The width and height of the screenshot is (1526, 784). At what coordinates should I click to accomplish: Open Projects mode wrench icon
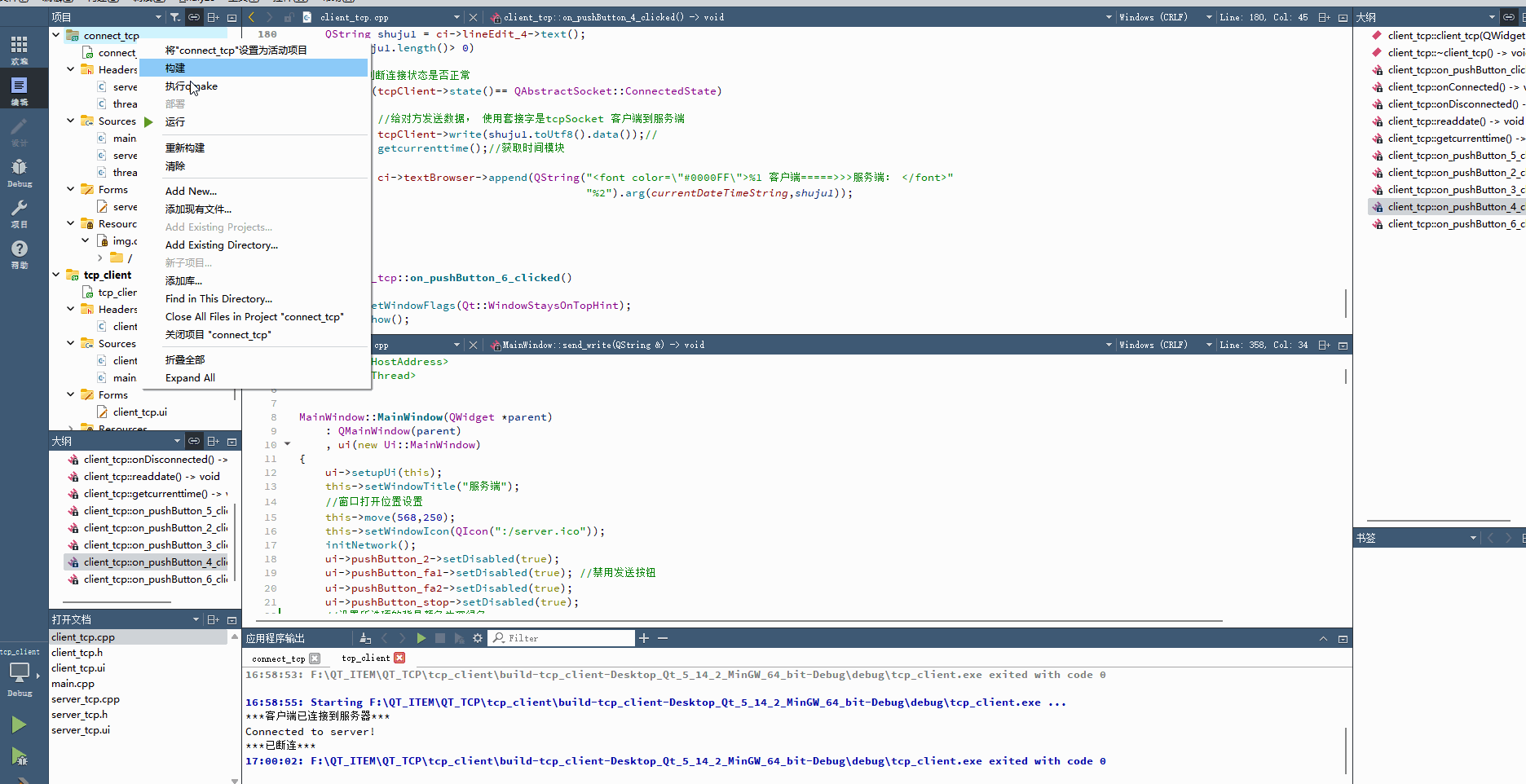coord(20,212)
